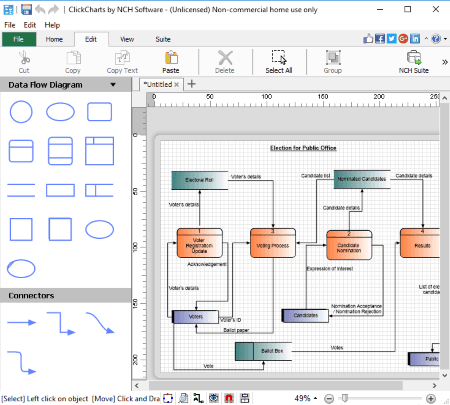Expand the Data Flow Diagram shape category dropdown
Image resolution: width=450 pixels, height=405 pixels.
(x=113, y=85)
